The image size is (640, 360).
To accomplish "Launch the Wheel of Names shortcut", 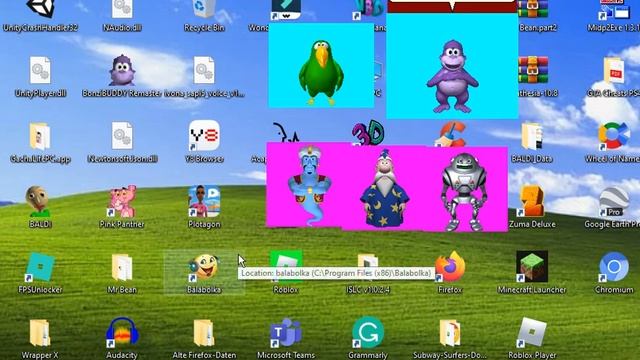I will [x=614, y=136].
